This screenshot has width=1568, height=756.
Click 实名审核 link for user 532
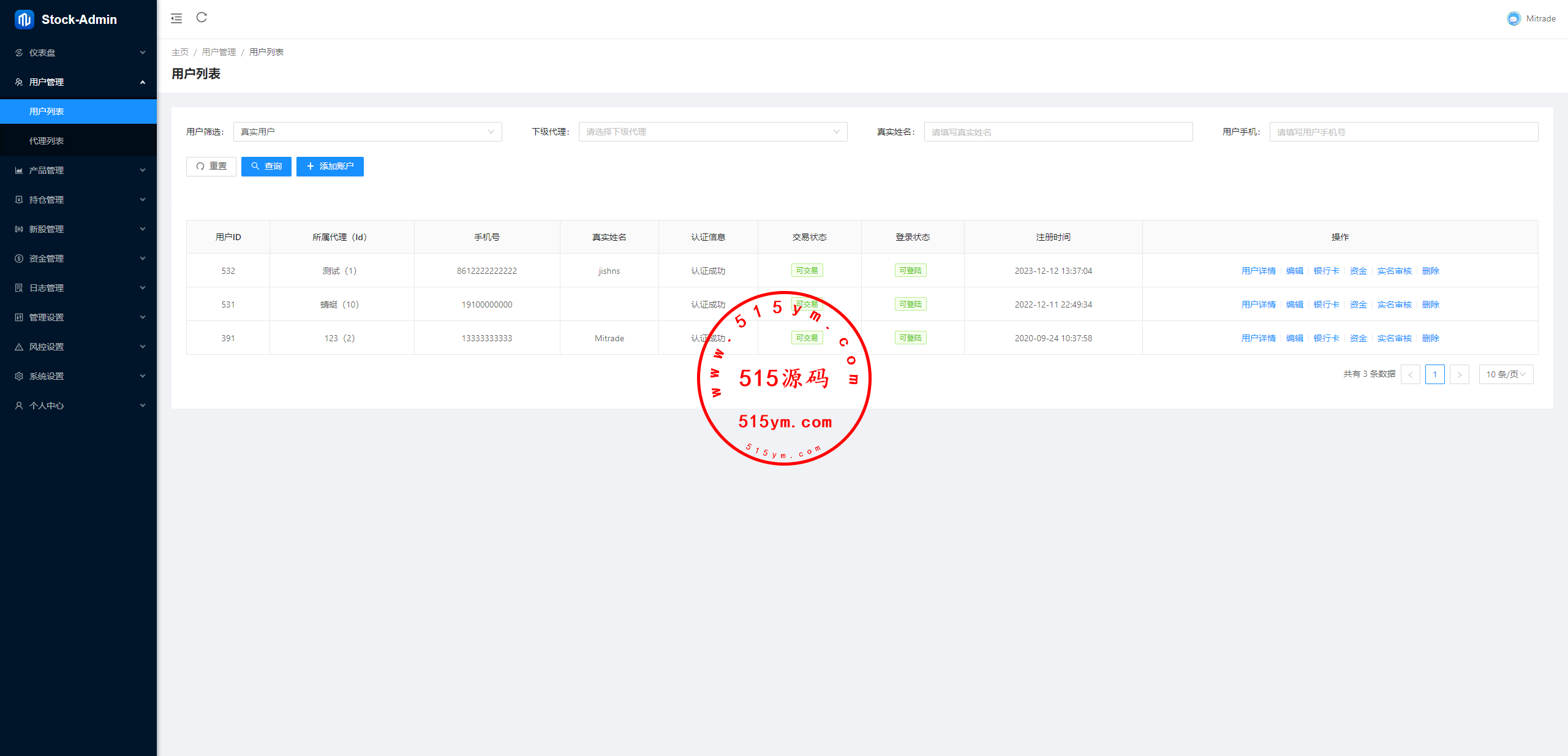coord(1394,271)
